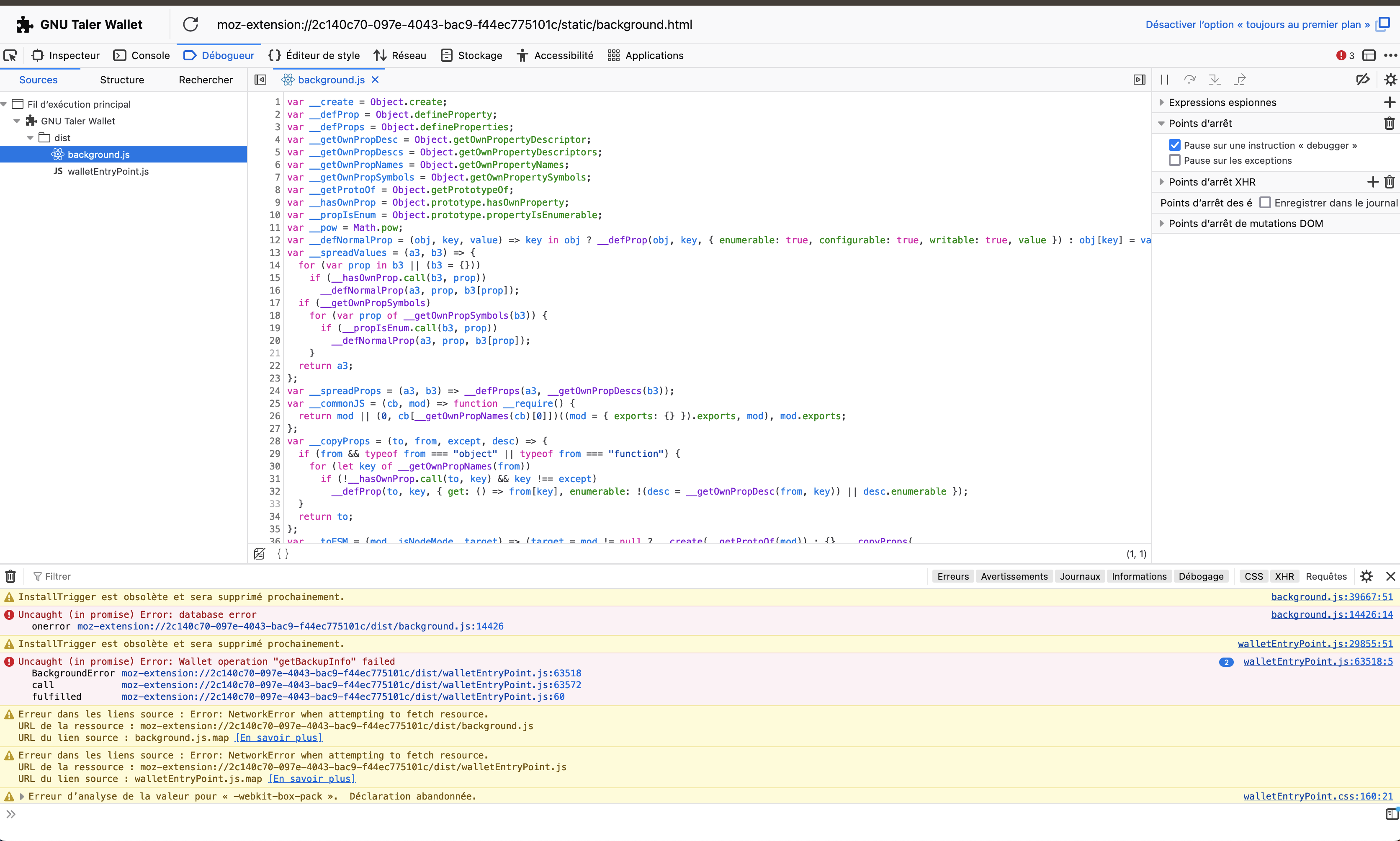This screenshot has width=1400, height=841.
Task: Check Enregistrer dans le journal box
Action: click(1265, 203)
